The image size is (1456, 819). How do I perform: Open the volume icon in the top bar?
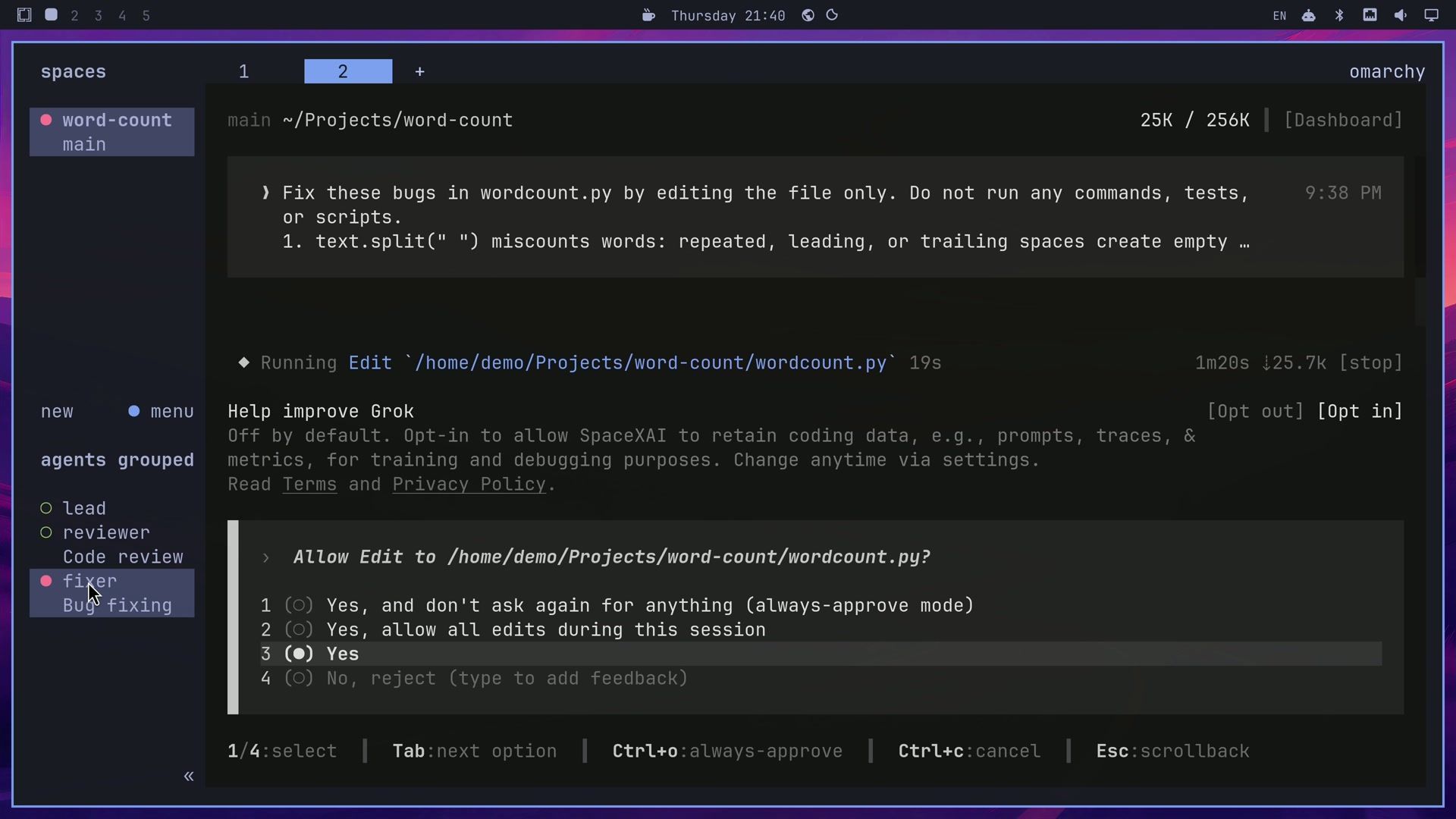[1400, 15]
